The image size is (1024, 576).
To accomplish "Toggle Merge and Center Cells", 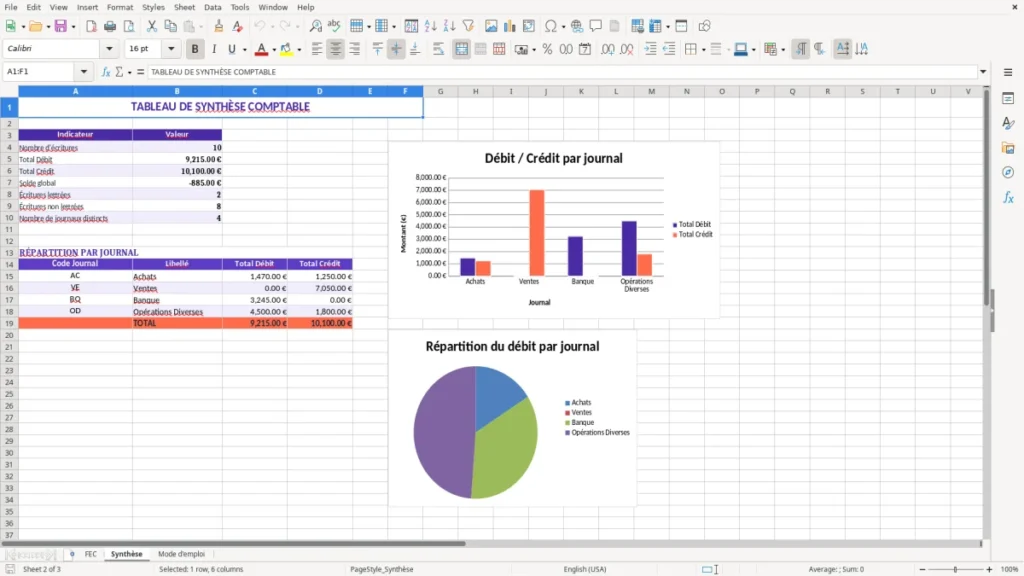I will click(x=462, y=49).
